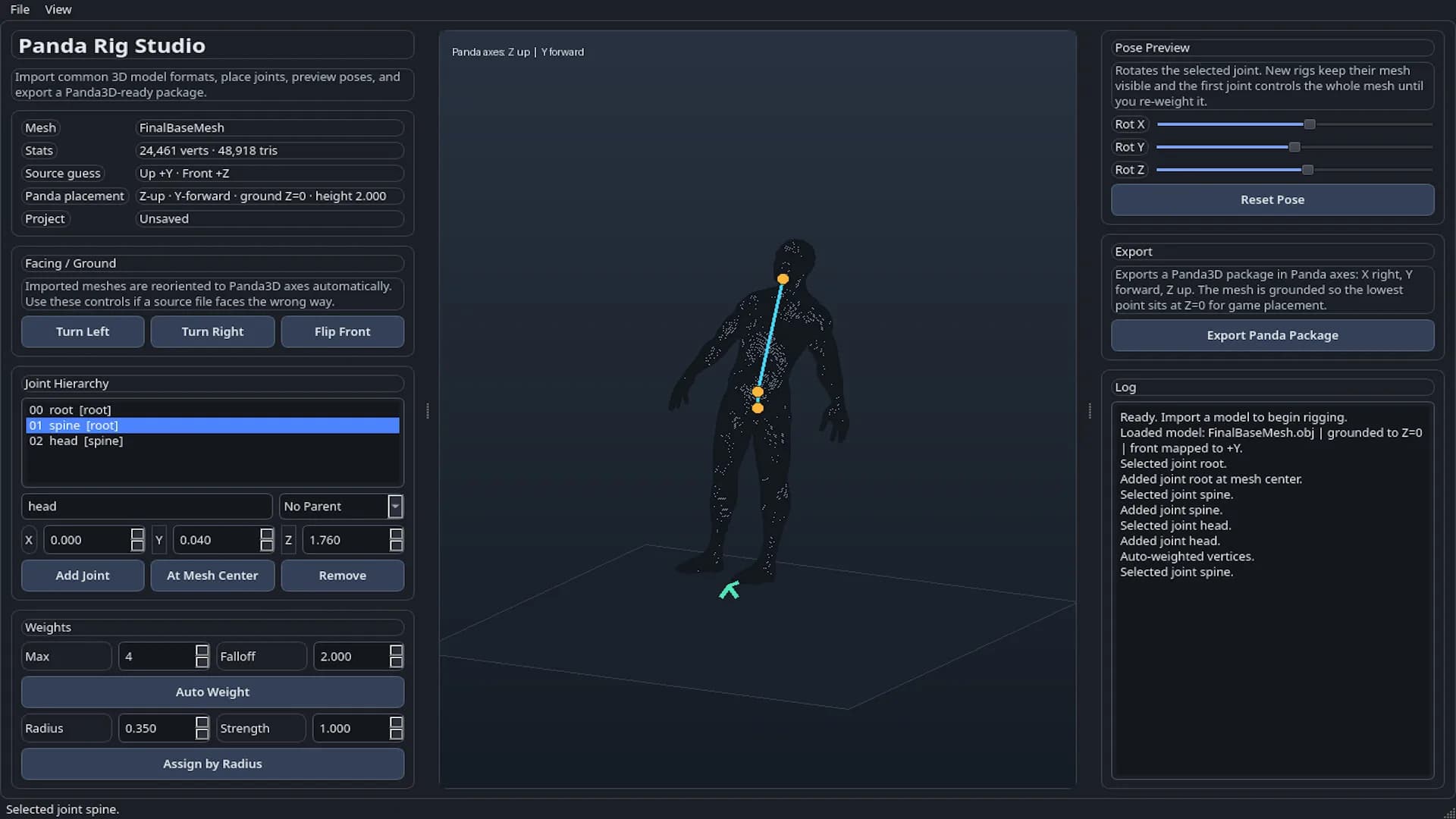The image size is (1456, 819).
Task: Click the '24,461 verts · 48,918 tris' stats
Action: pos(269,151)
